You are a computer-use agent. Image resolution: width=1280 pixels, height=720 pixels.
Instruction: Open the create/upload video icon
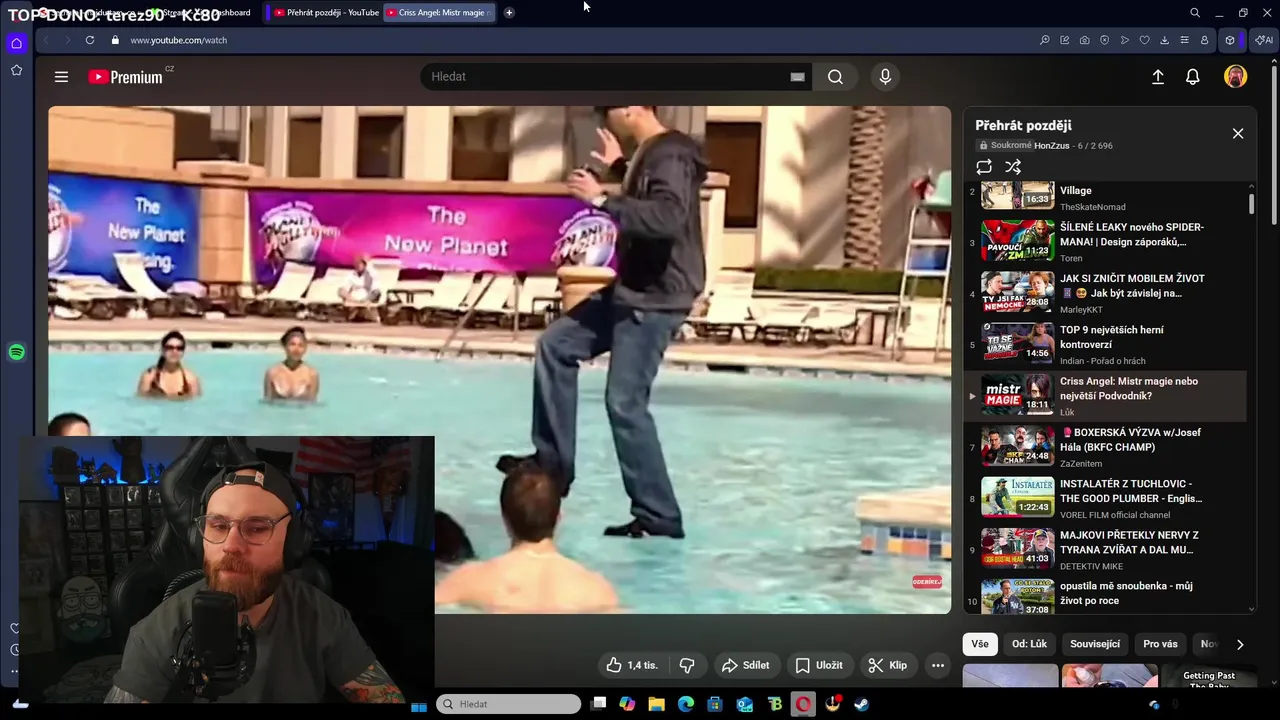click(x=1158, y=77)
